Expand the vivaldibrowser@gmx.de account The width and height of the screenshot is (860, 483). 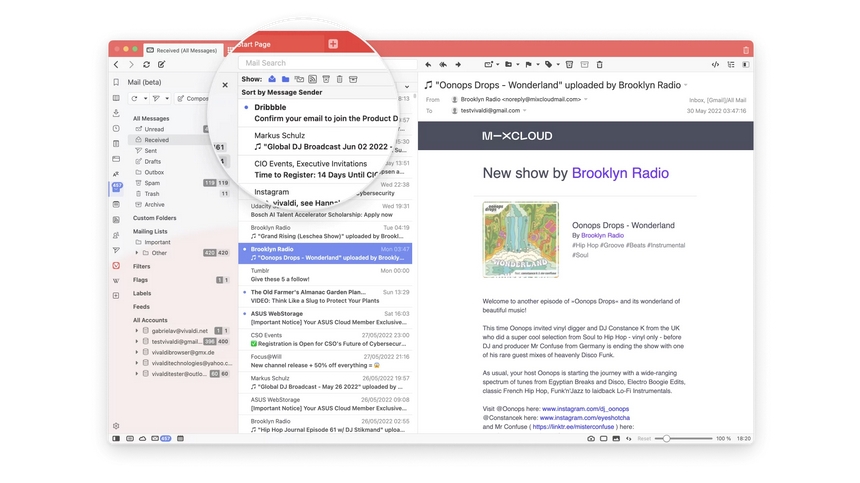pyautogui.click(x=137, y=352)
